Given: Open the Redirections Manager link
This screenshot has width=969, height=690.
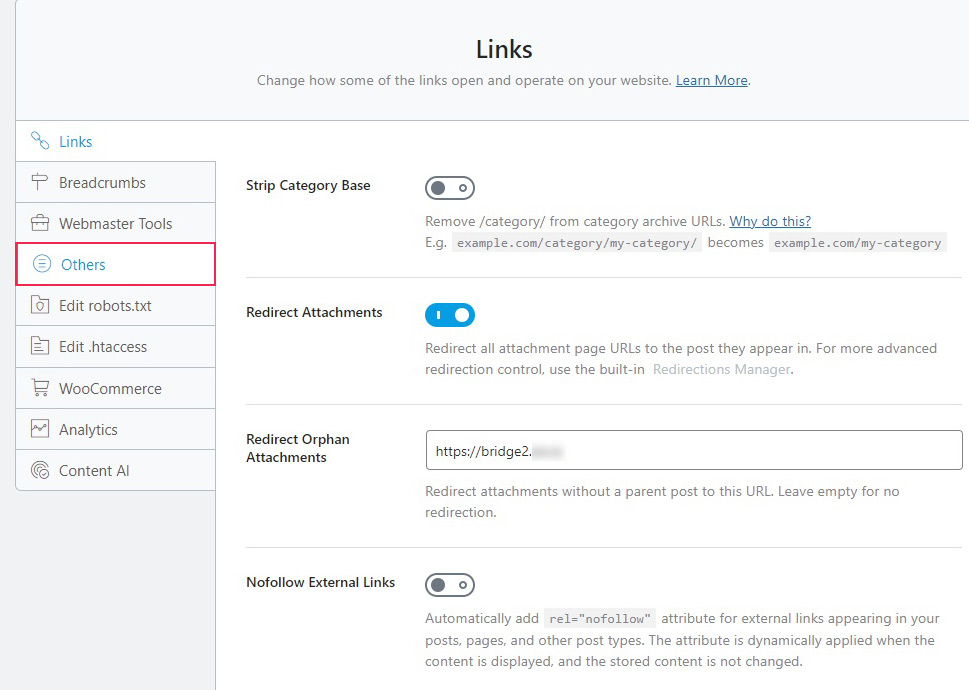Looking at the screenshot, I should tap(721, 370).
